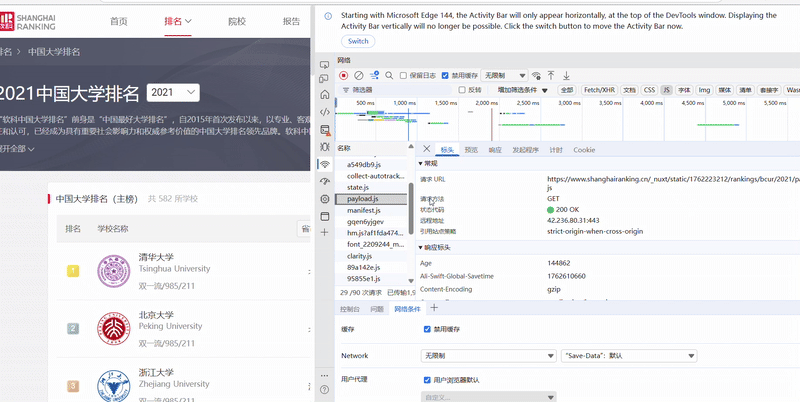
Task: Open 首页 in site navigation
Action: [x=119, y=21]
